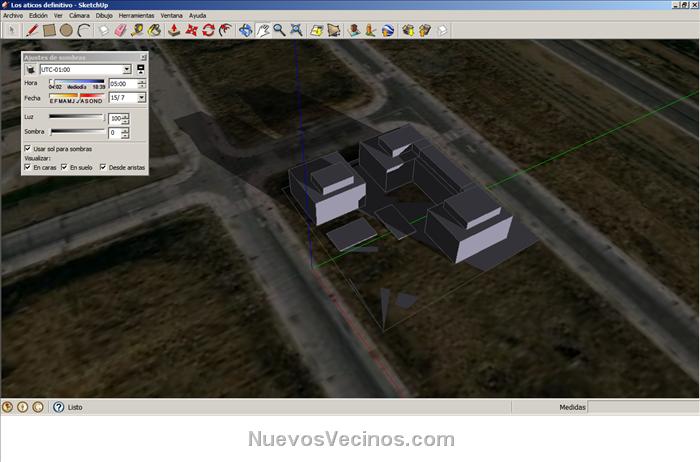The width and height of the screenshot is (700, 462).
Task: Disable 'Desde aristas' shadow display
Action: pos(103,167)
